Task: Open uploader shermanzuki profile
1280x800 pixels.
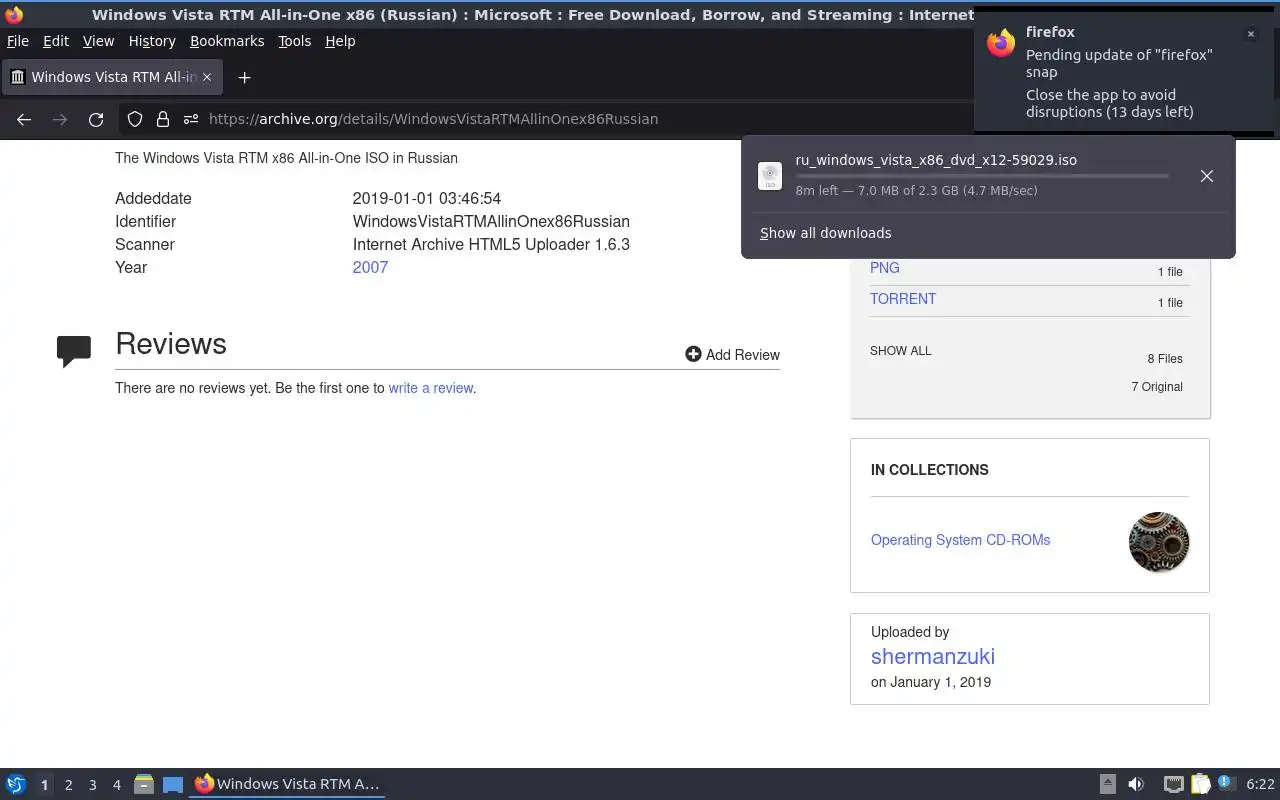Action: click(x=932, y=657)
